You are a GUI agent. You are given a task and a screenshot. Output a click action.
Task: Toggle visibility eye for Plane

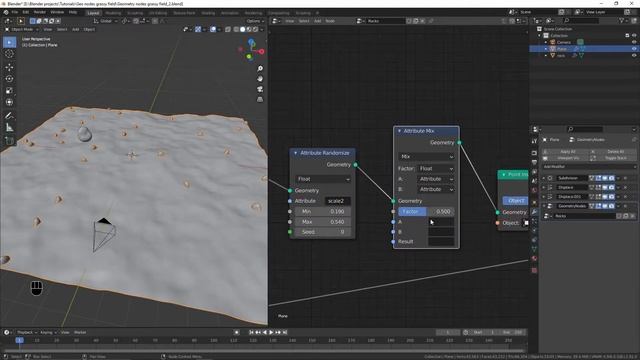[x=634, y=49]
